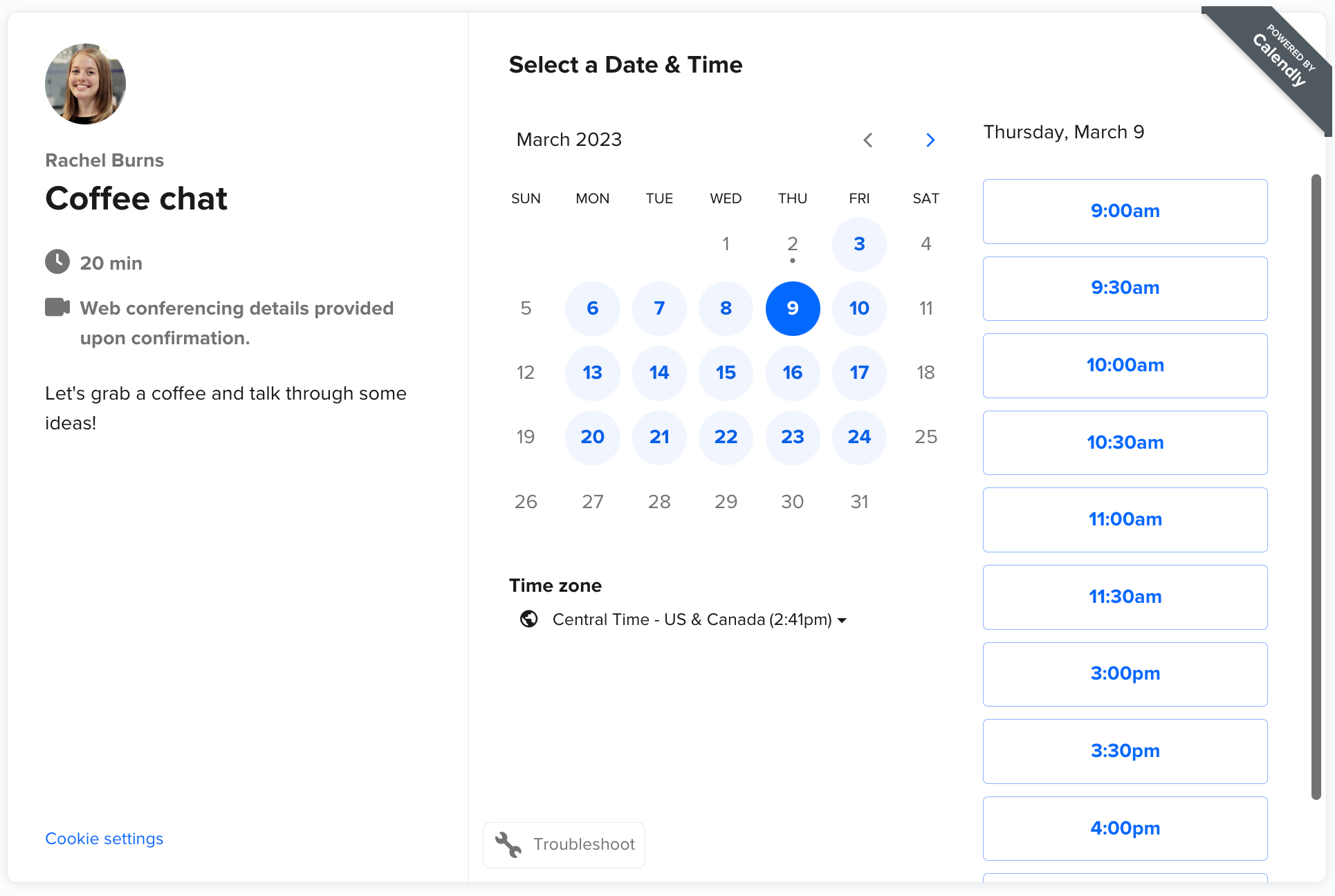Choose March 24 on the calendar
This screenshot has height=896, width=1335.
pyautogui.click(x=859, y=437)
